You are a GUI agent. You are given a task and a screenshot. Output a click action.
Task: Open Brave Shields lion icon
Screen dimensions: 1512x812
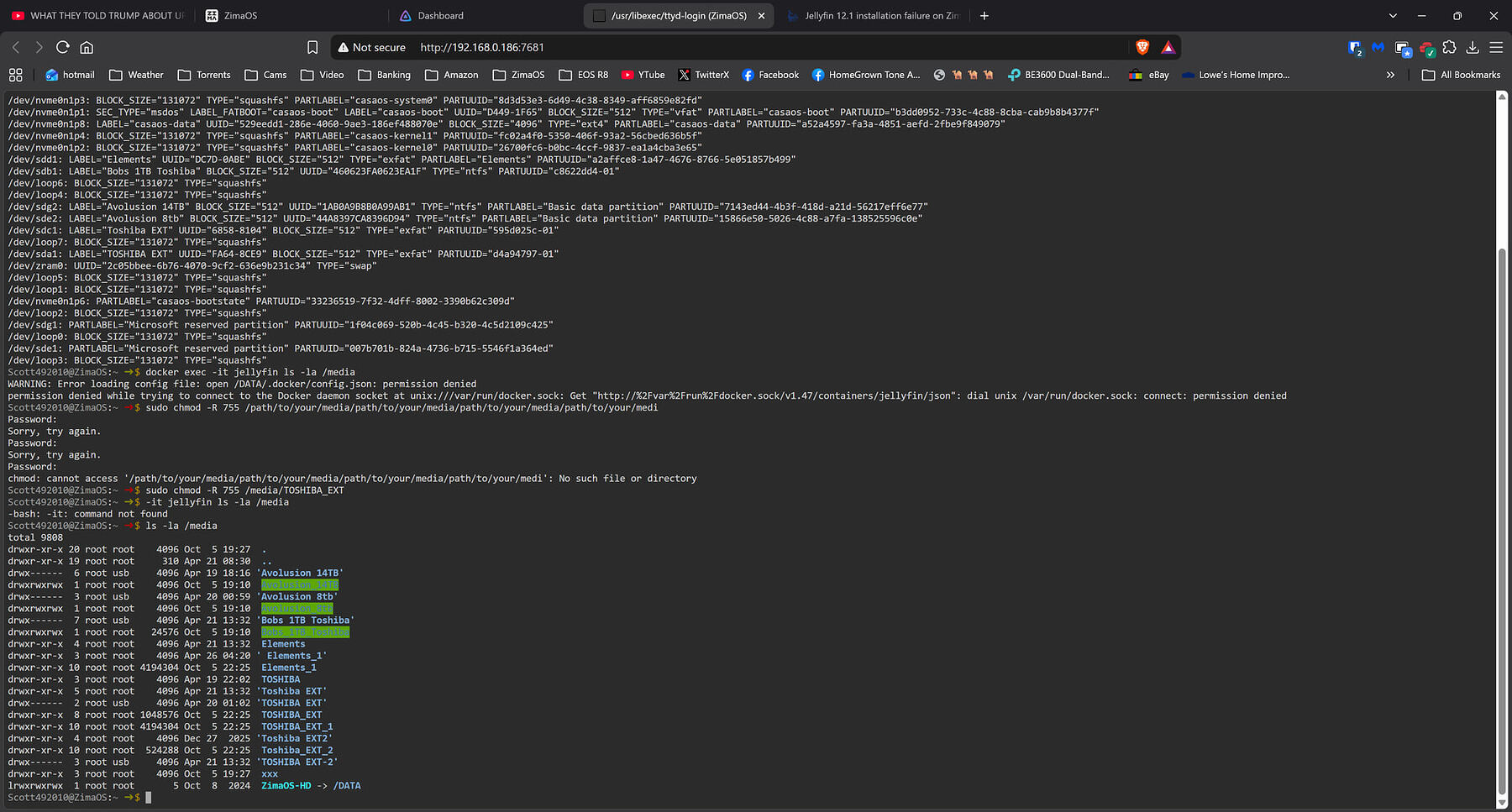tap(1142, 47)
